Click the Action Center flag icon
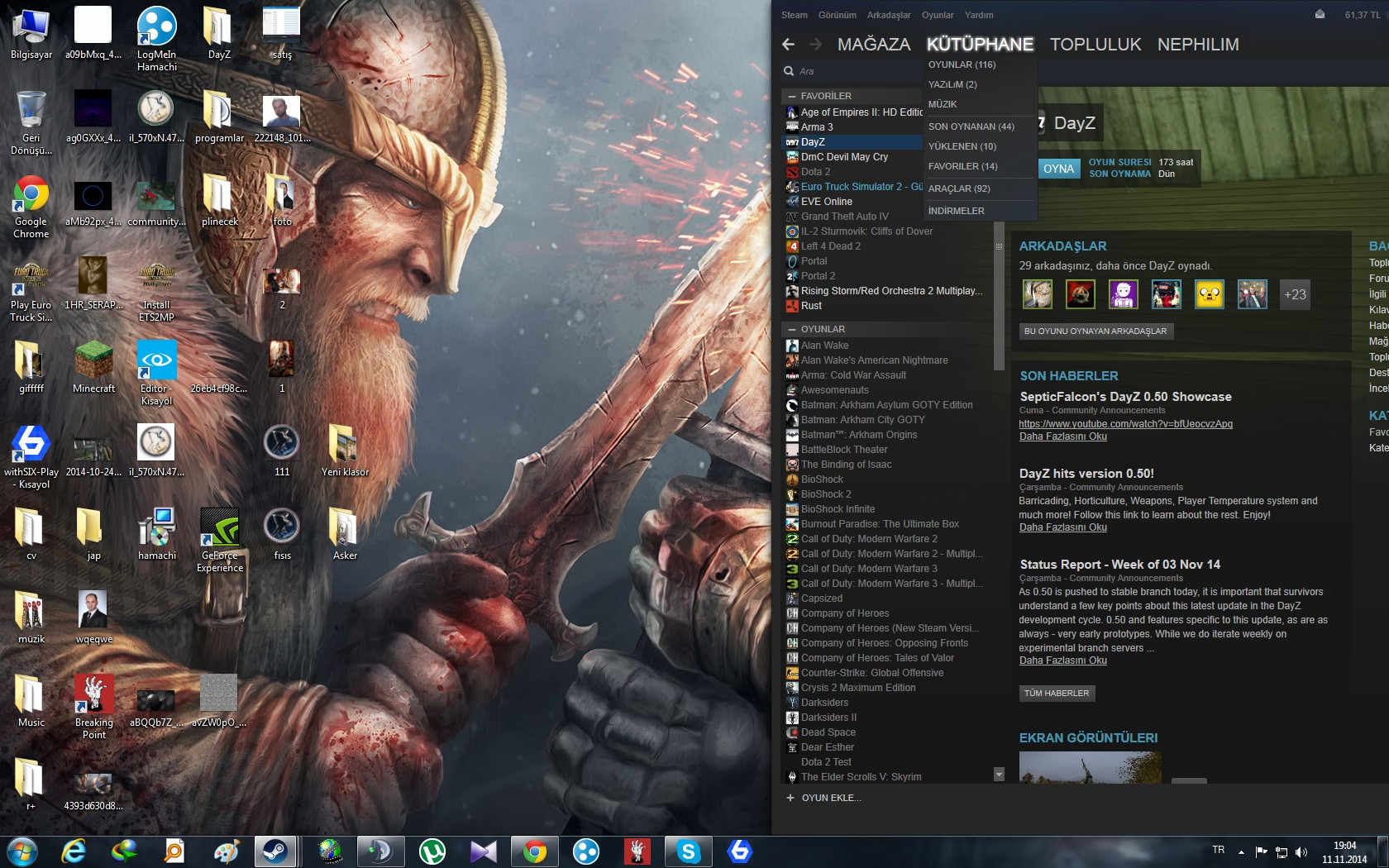This screenshot has height=868, width=1389. point(1262,851)
